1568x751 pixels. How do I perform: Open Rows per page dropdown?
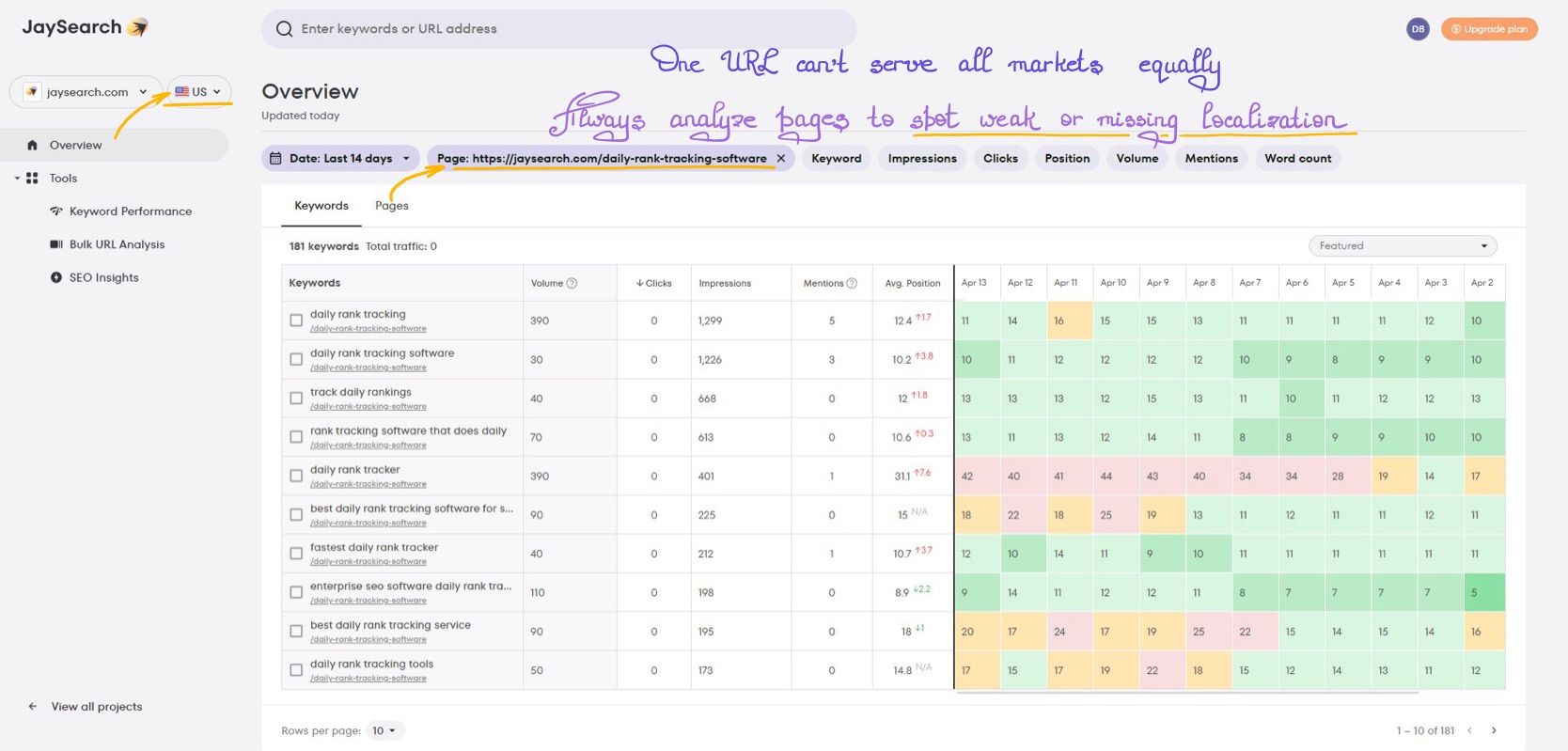click(x=384, y=730)
